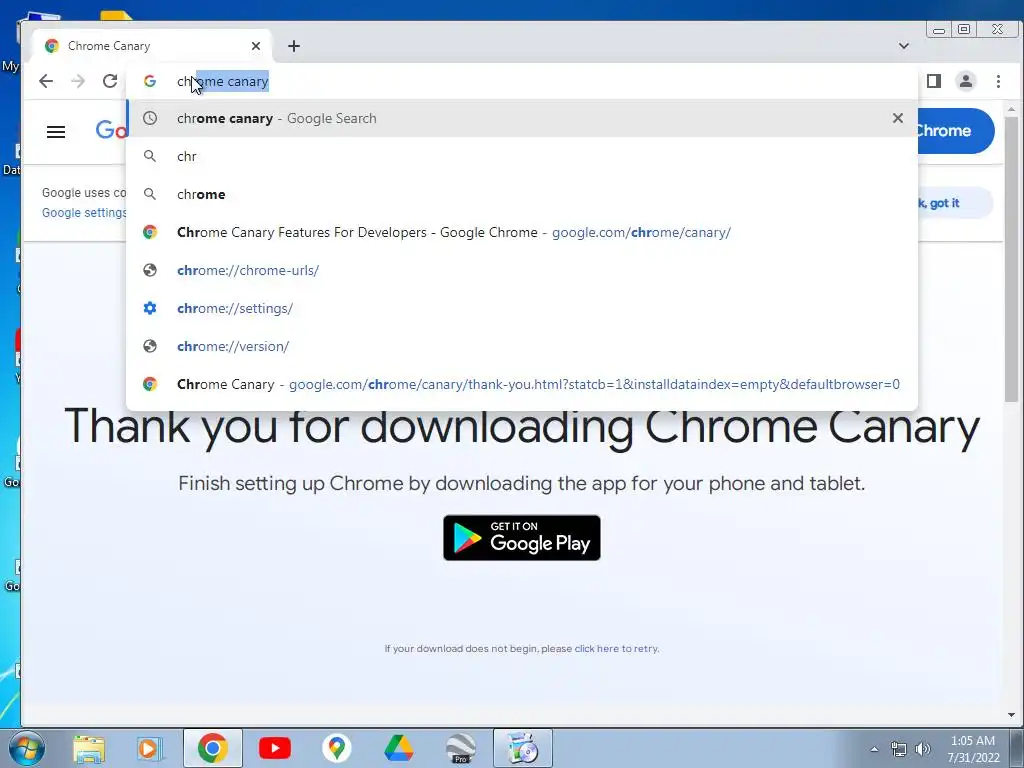Open YouTube from the taskbar
Screen dimensions: 1024x768
pos(274,748)
